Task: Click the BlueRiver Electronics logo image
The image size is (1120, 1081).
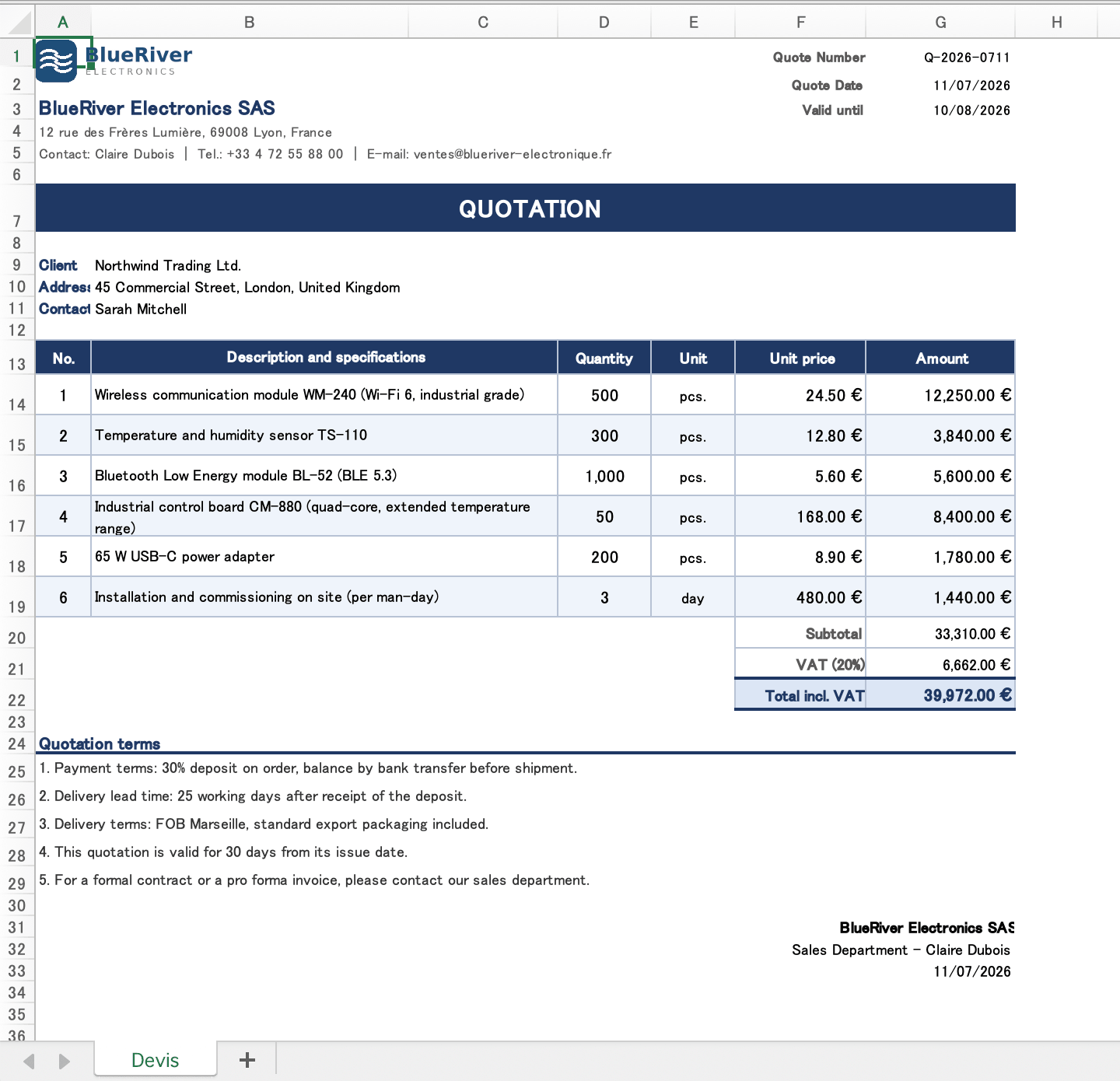Action: tap(114, 61)
